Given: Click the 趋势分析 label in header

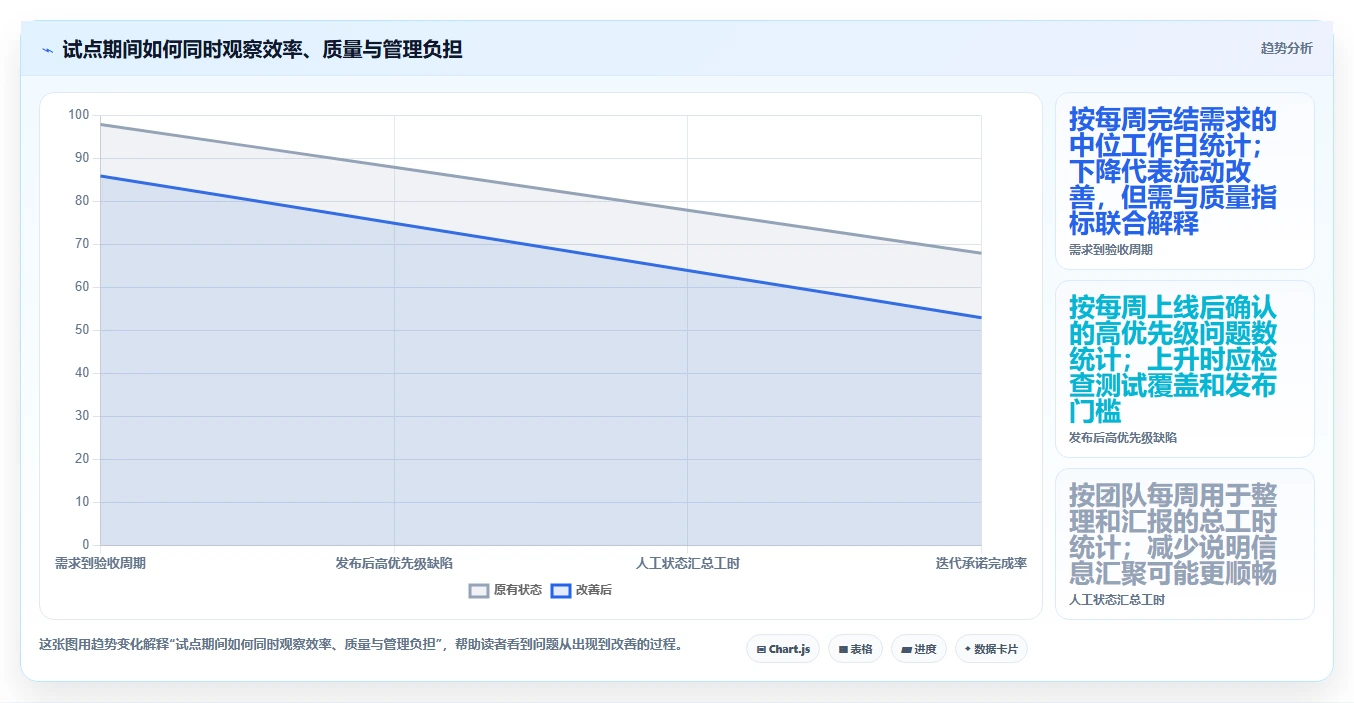Looking at the screenshot, I should click(x=1286, y=49).
